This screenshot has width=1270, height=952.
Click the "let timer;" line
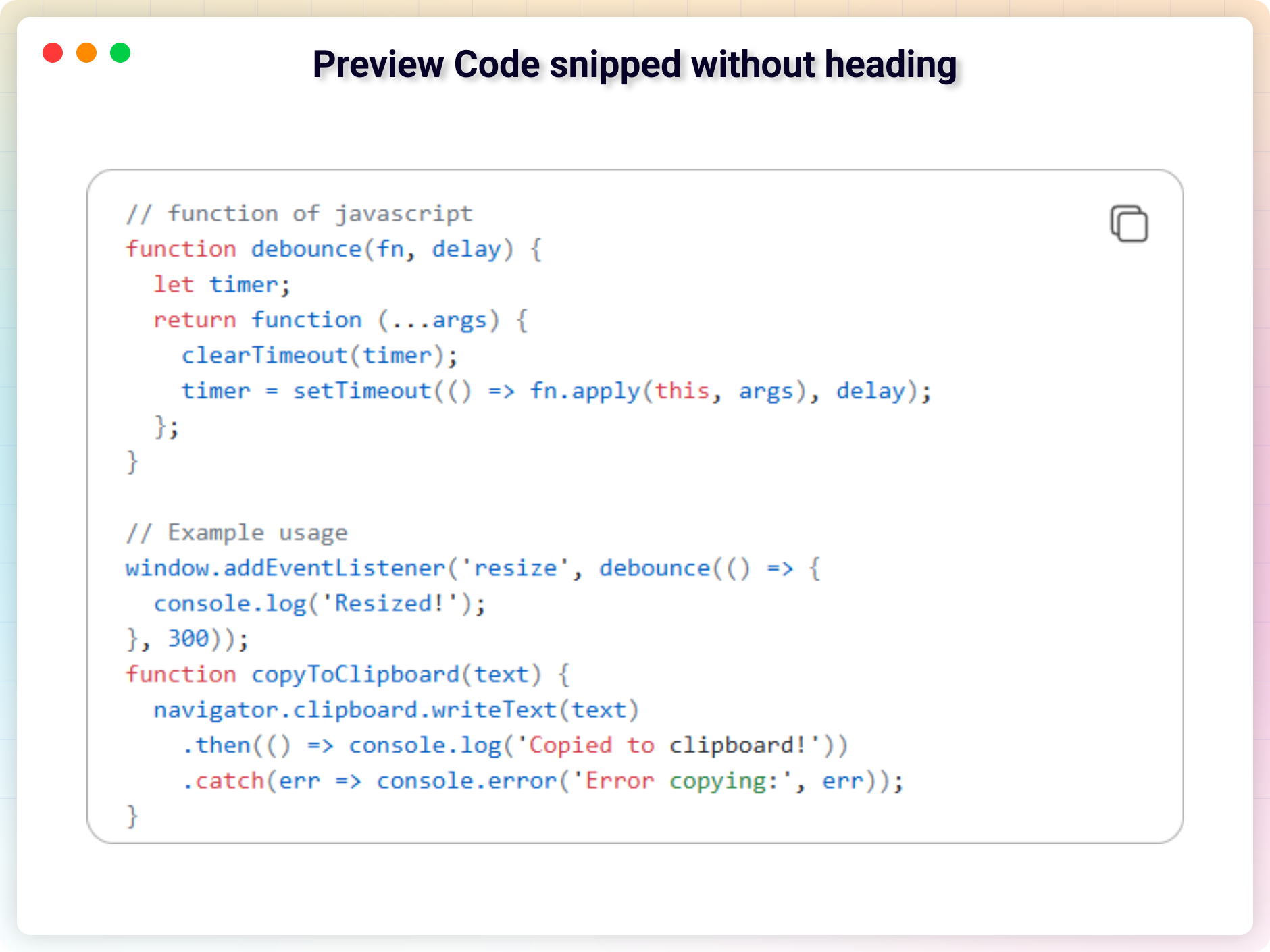pyautogui.click(x=222, y=285)
